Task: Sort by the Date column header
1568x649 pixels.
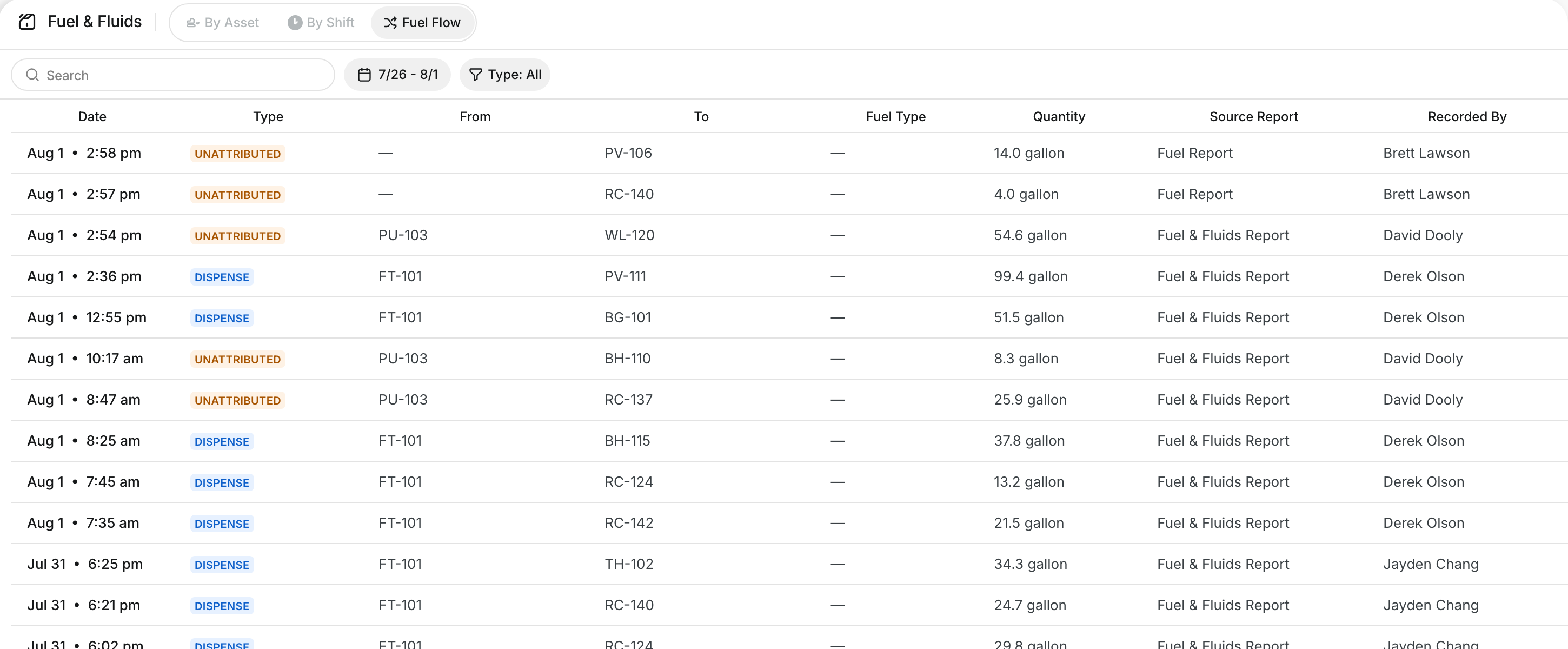Action: click(x=92, y=116)
